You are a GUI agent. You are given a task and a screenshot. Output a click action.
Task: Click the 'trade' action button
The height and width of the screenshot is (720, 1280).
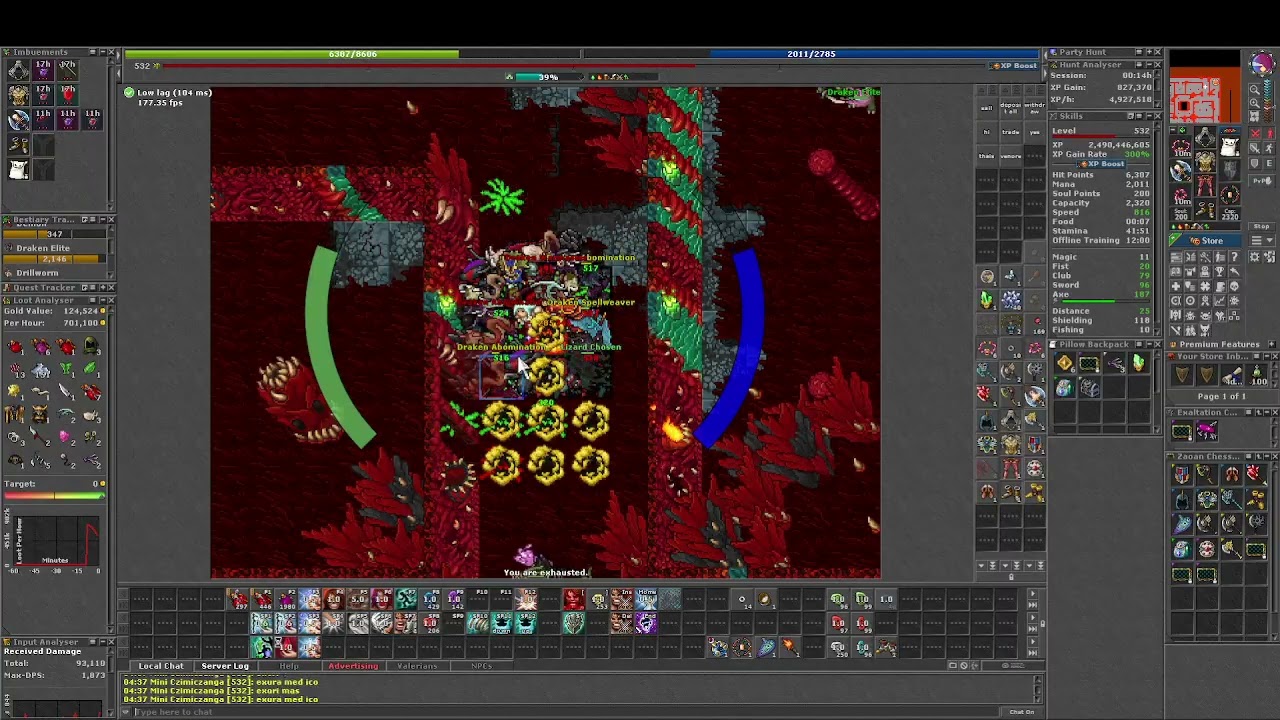tap(1010, 131)
